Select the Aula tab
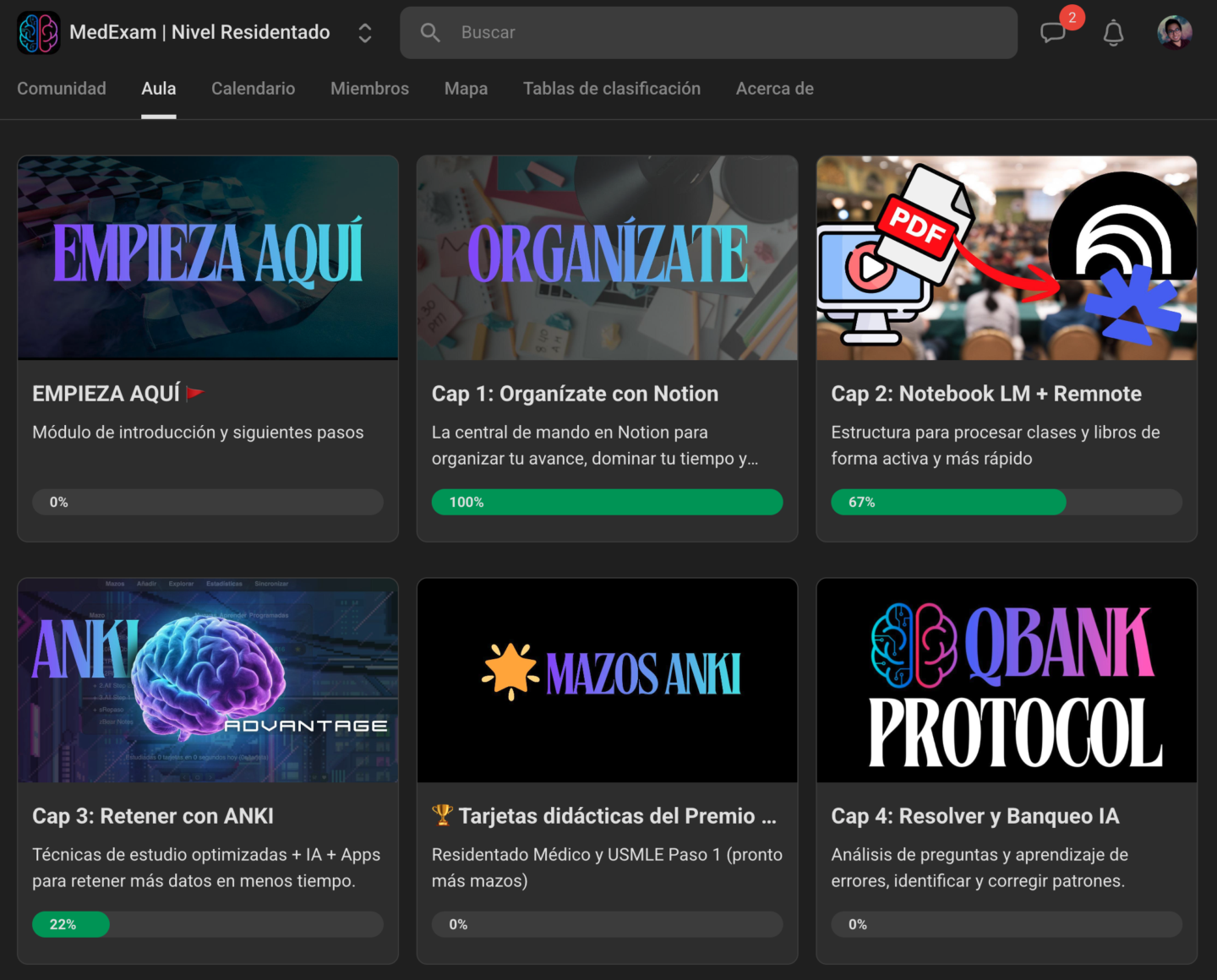1217x980 pixels. pos(159,89)
